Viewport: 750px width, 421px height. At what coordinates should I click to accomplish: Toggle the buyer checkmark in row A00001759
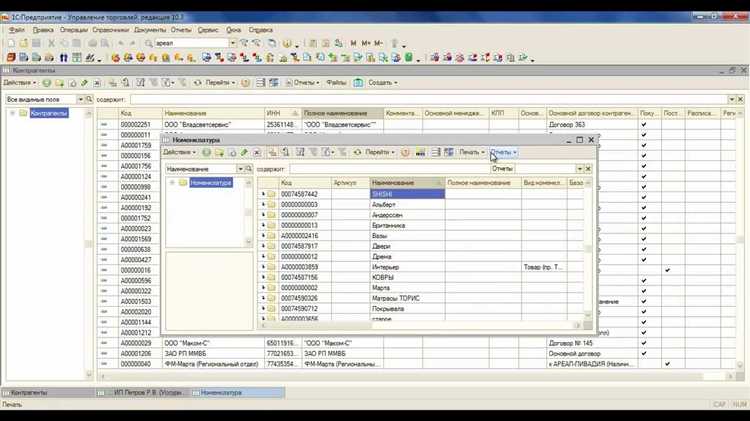pos(644,145)
